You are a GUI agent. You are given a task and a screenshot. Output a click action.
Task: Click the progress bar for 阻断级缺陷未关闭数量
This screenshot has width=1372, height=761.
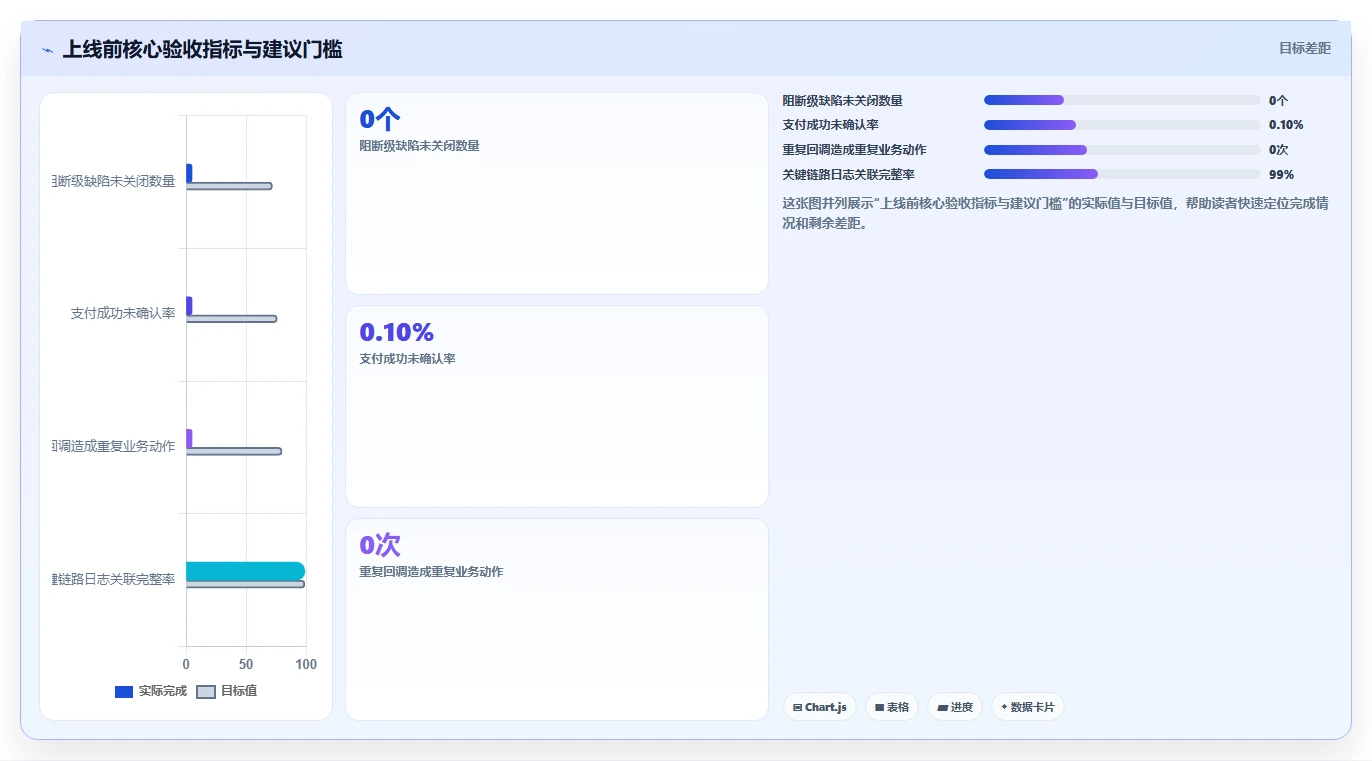pos(1122,100)
